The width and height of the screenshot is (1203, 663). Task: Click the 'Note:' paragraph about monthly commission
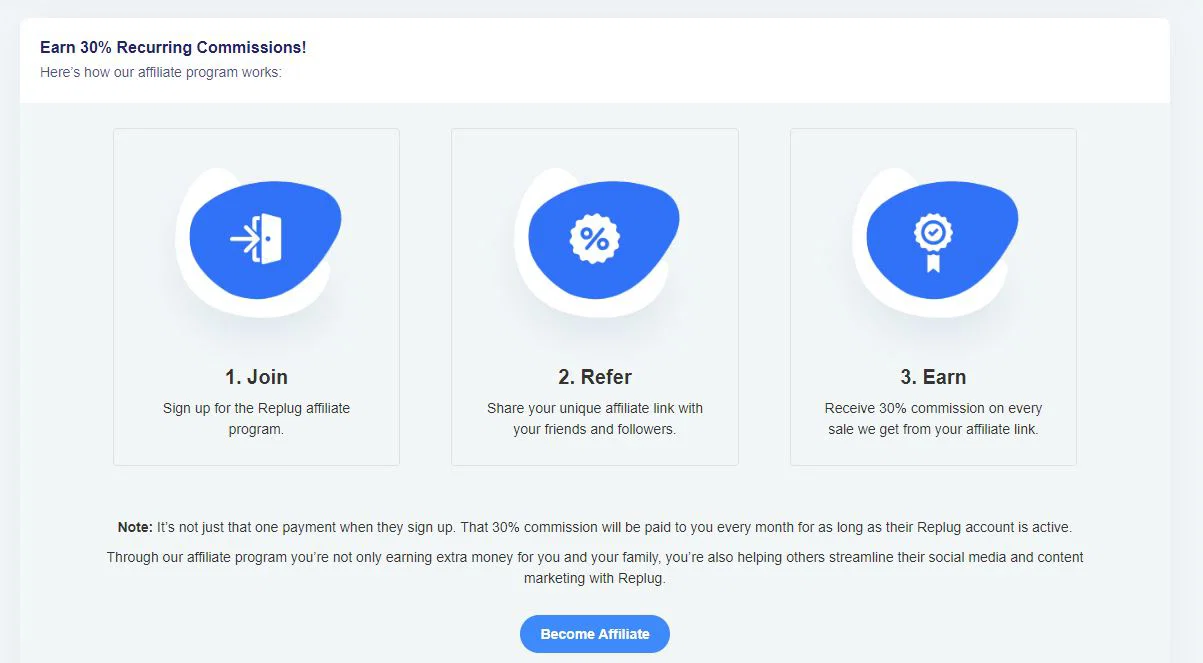pyautogui.click(x=595, y=527)
